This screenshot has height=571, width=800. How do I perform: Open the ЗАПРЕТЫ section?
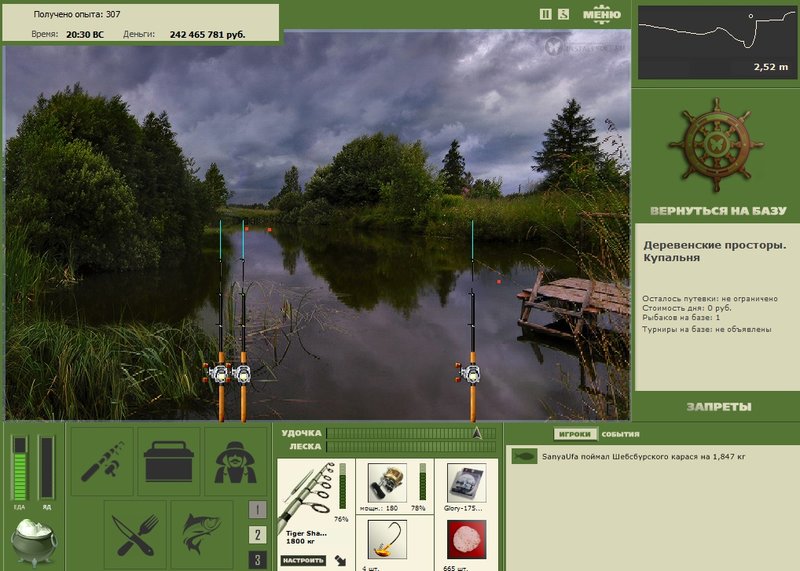(719, 407)
